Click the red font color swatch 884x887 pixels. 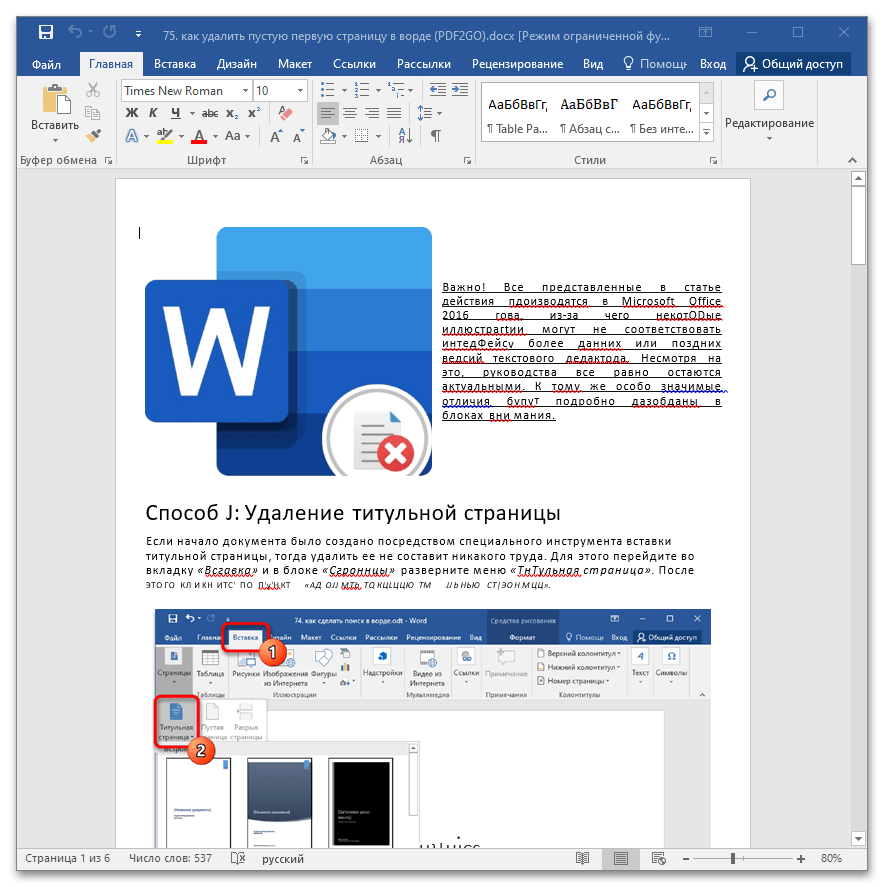[198, 136]
